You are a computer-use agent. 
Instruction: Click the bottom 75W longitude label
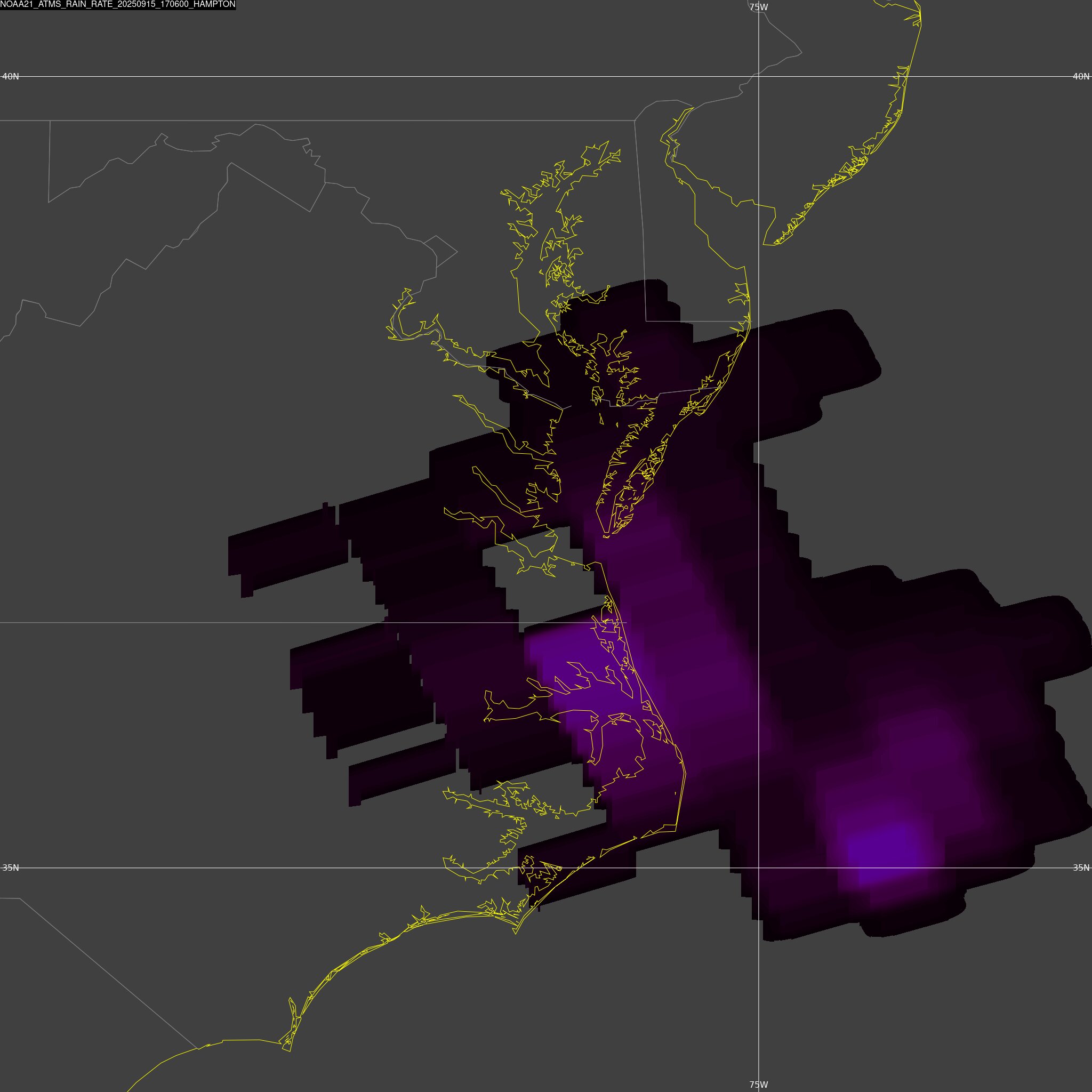(x=759, y=1085)
